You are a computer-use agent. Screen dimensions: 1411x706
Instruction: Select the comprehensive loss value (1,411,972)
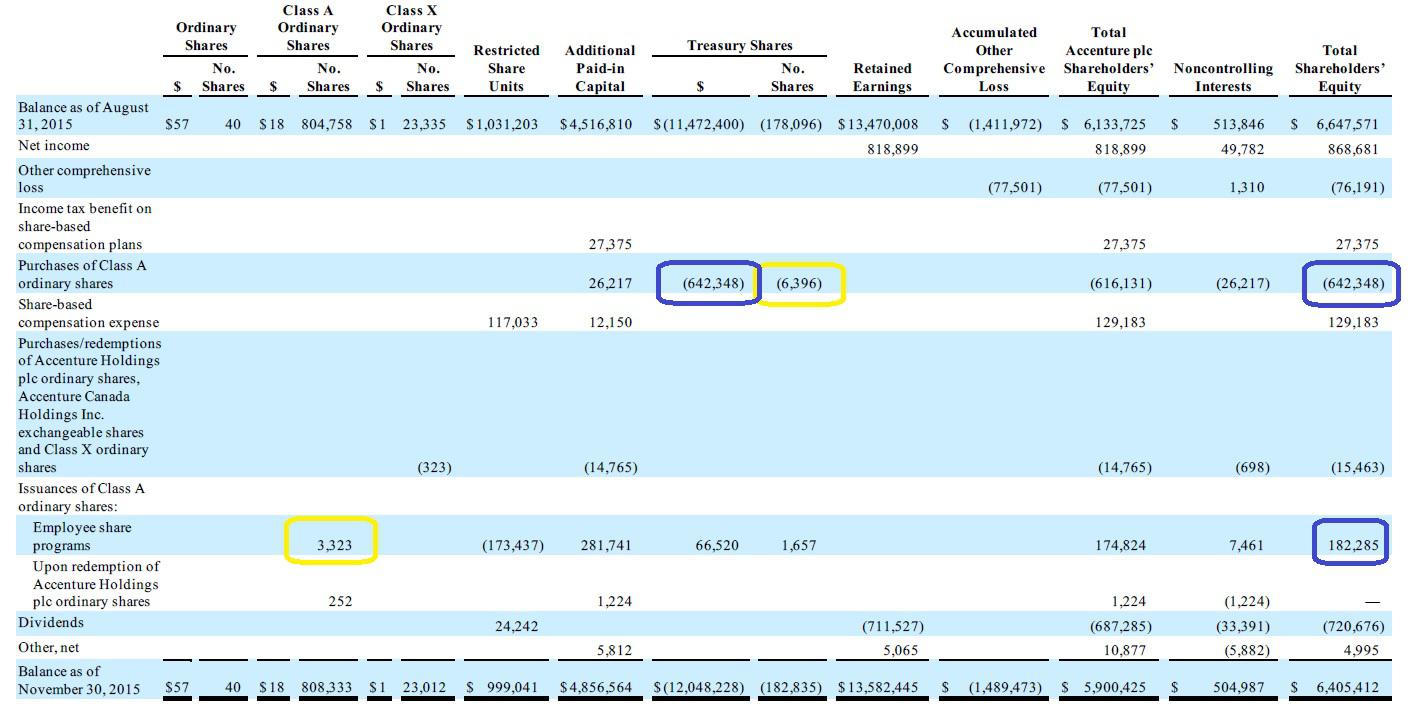(1004, 125)
